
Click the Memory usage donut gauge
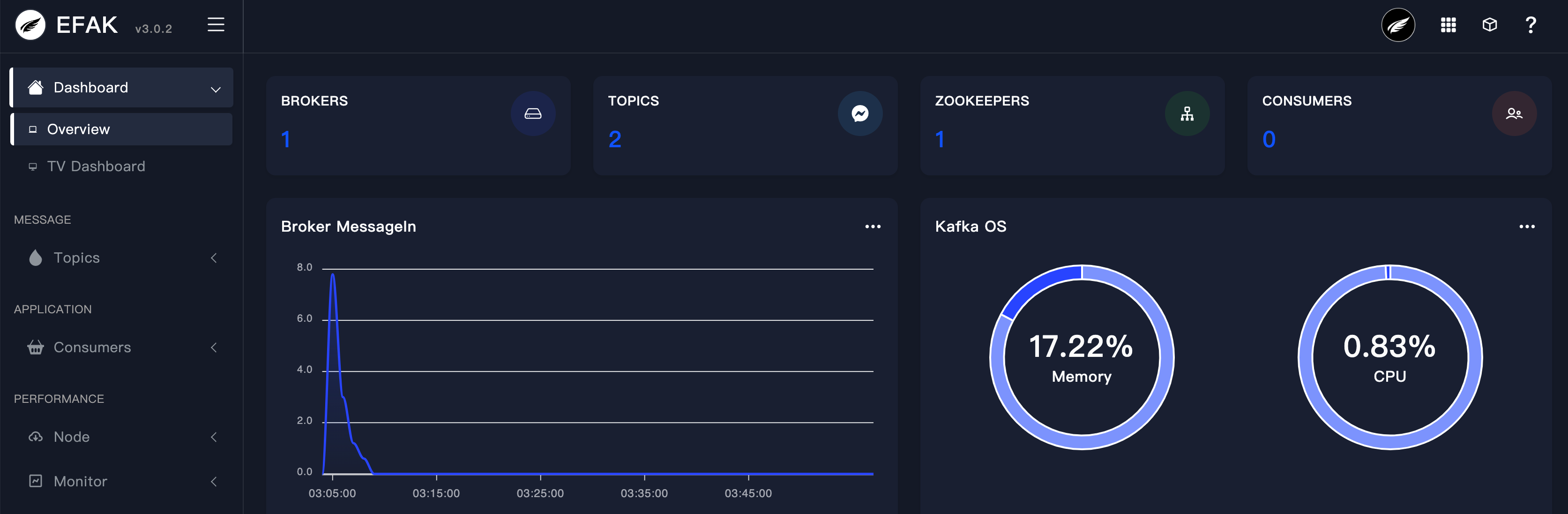click(x=1081, y=357)
